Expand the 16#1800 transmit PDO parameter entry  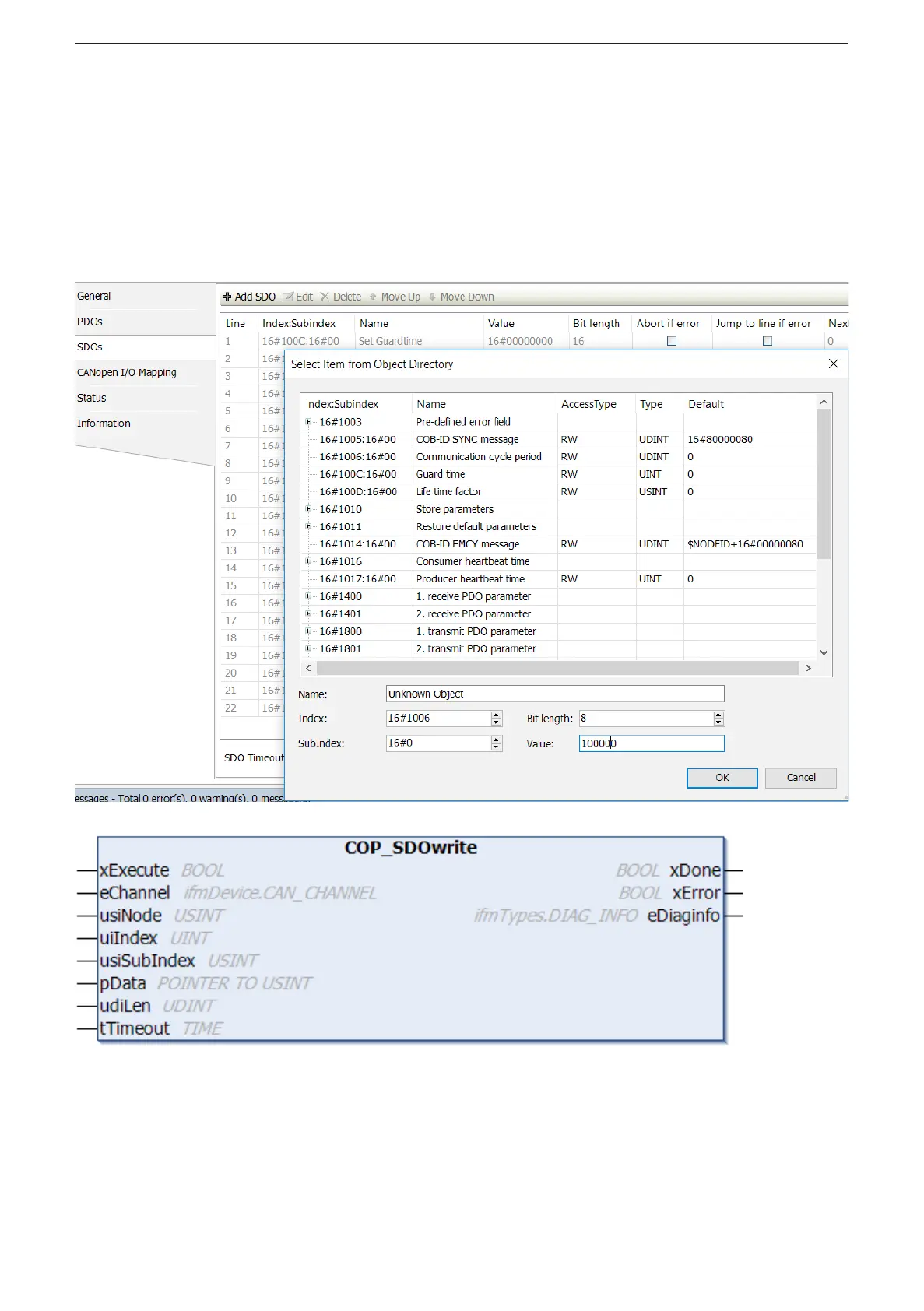pos(308,631)
